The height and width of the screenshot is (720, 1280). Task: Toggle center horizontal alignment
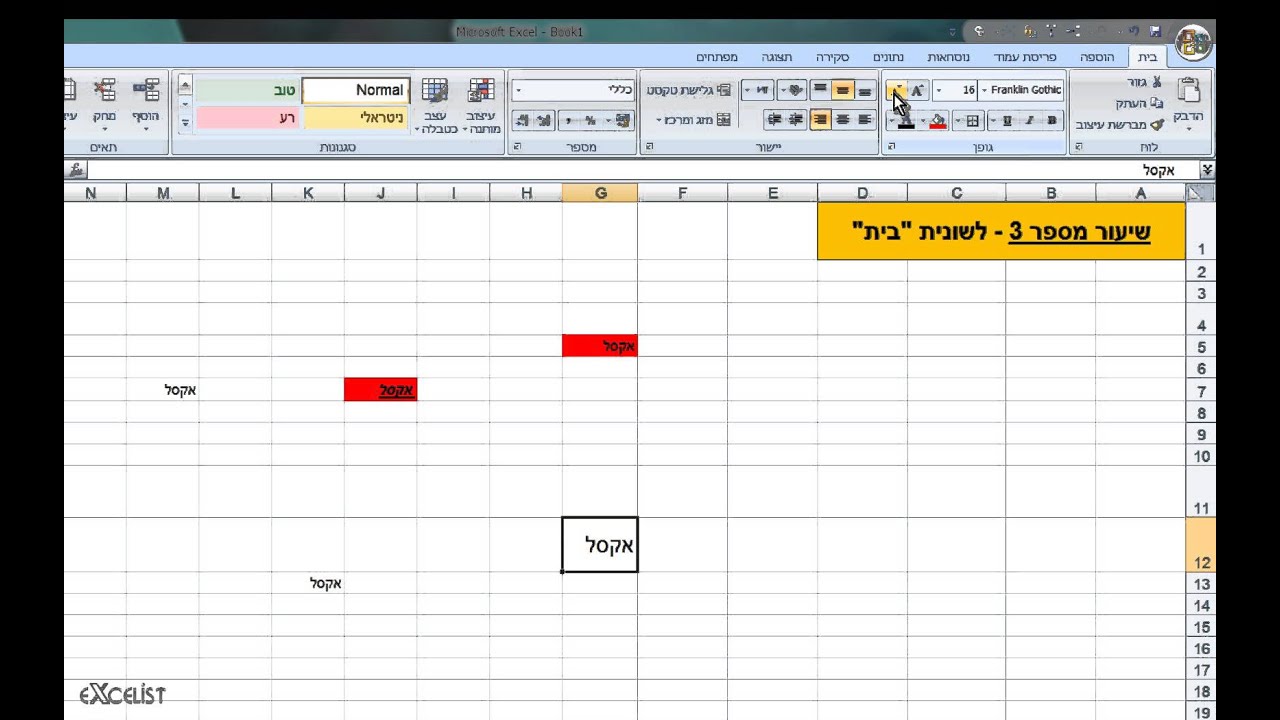(842, 119)
